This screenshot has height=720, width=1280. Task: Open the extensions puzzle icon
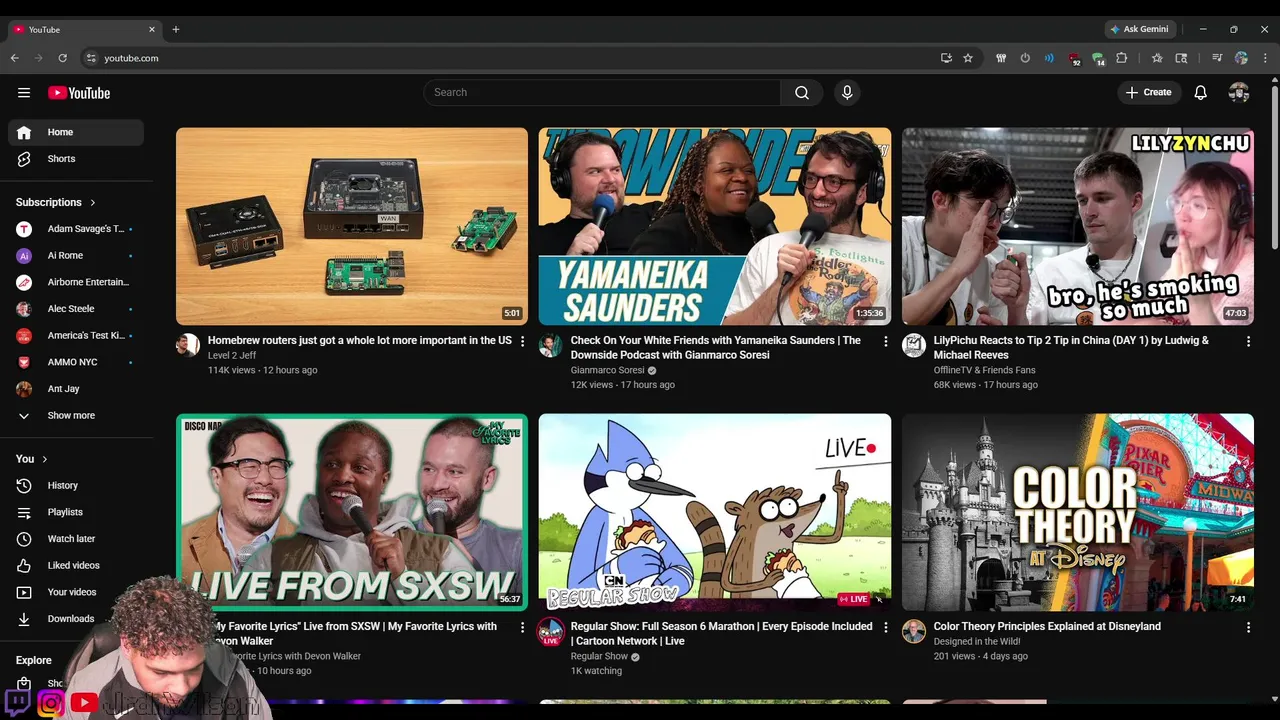coord(1122,58)
